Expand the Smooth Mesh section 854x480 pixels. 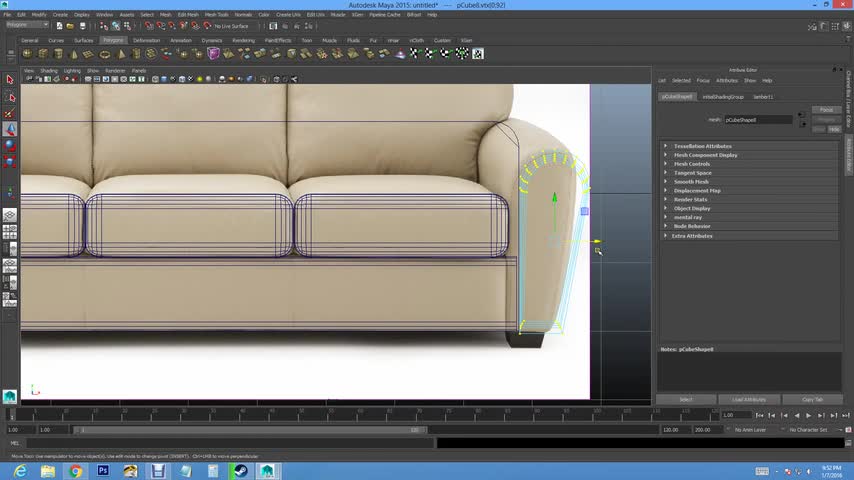(x=690, y=182)
